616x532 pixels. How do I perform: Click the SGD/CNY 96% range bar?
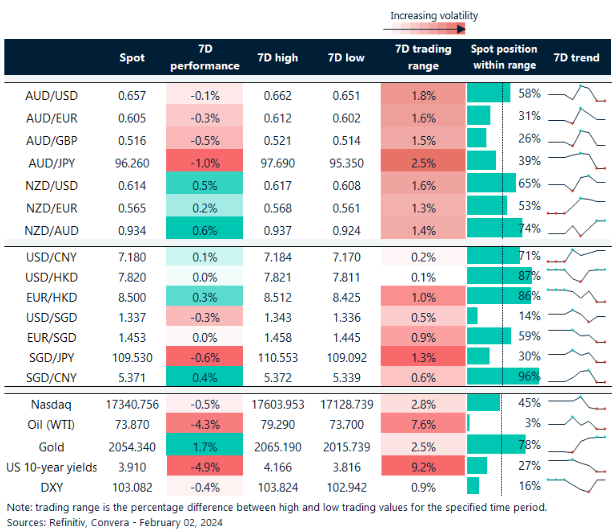click(504, 378)
